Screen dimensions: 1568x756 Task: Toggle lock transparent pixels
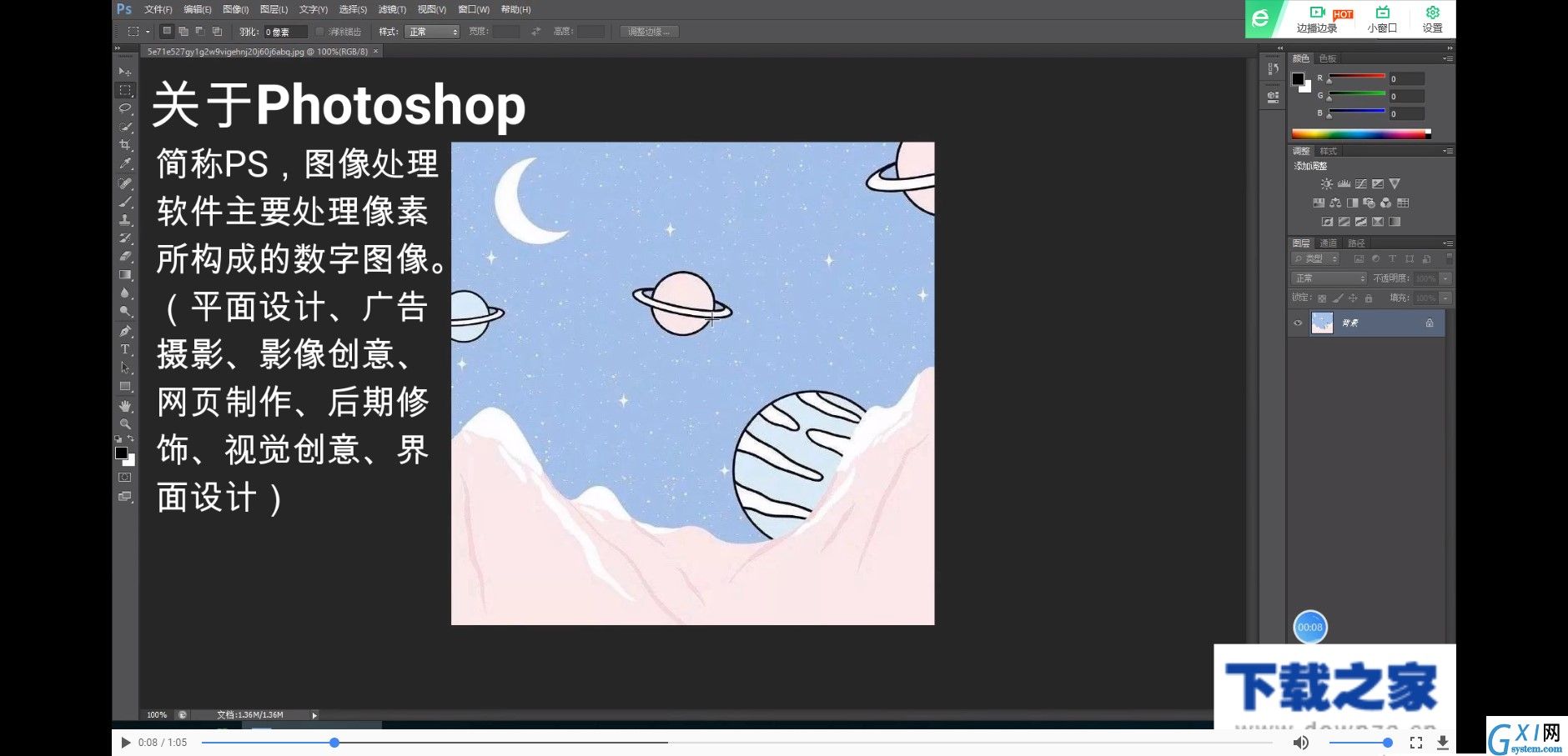click(x=1322, y=298)
